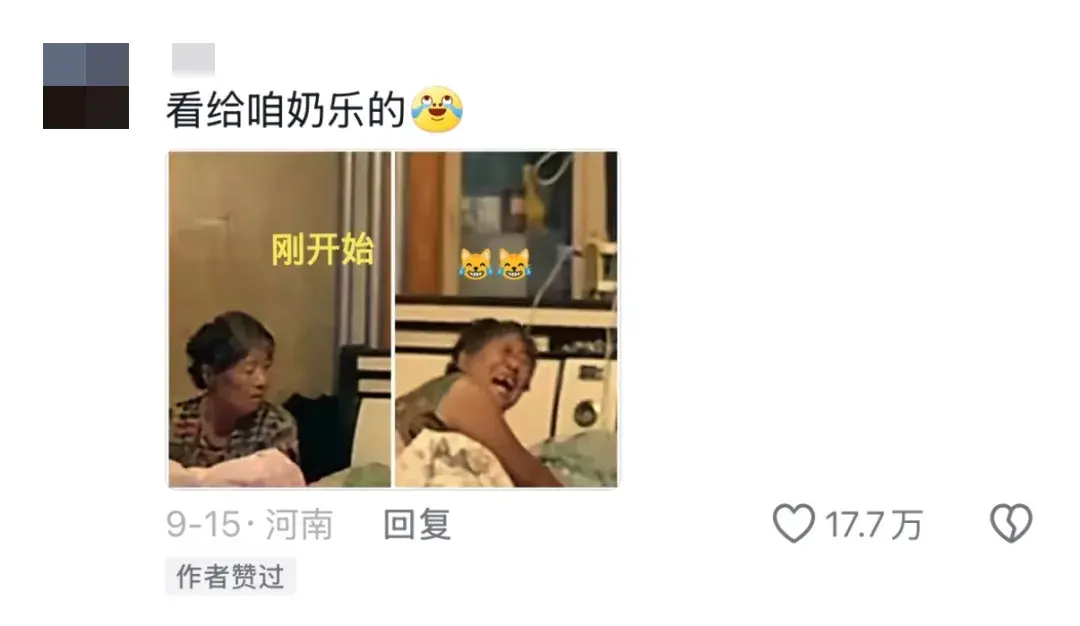
Task: Click the round dial on the appliance
Action: point(585,413)
